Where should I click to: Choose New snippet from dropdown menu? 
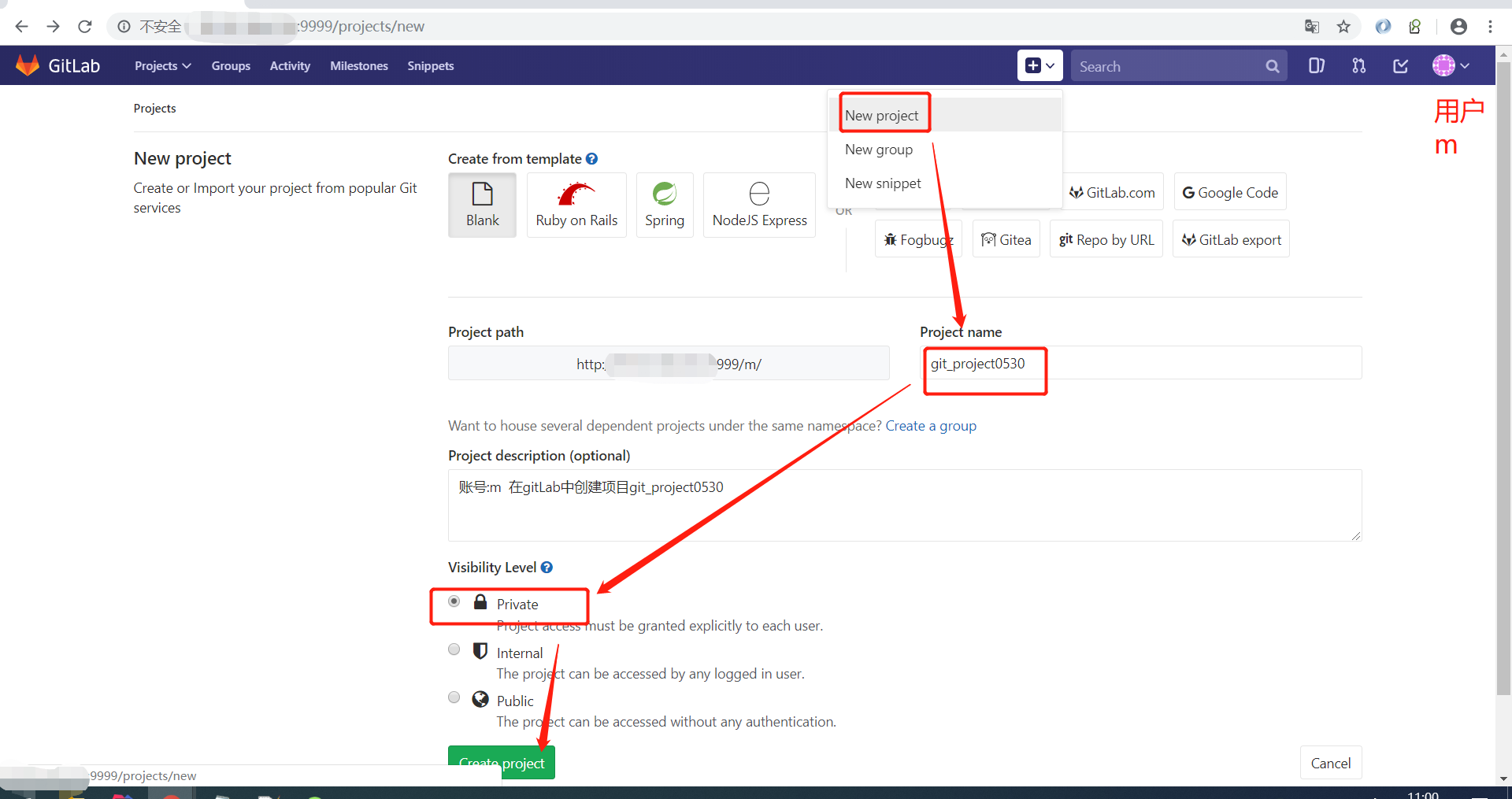945,183
